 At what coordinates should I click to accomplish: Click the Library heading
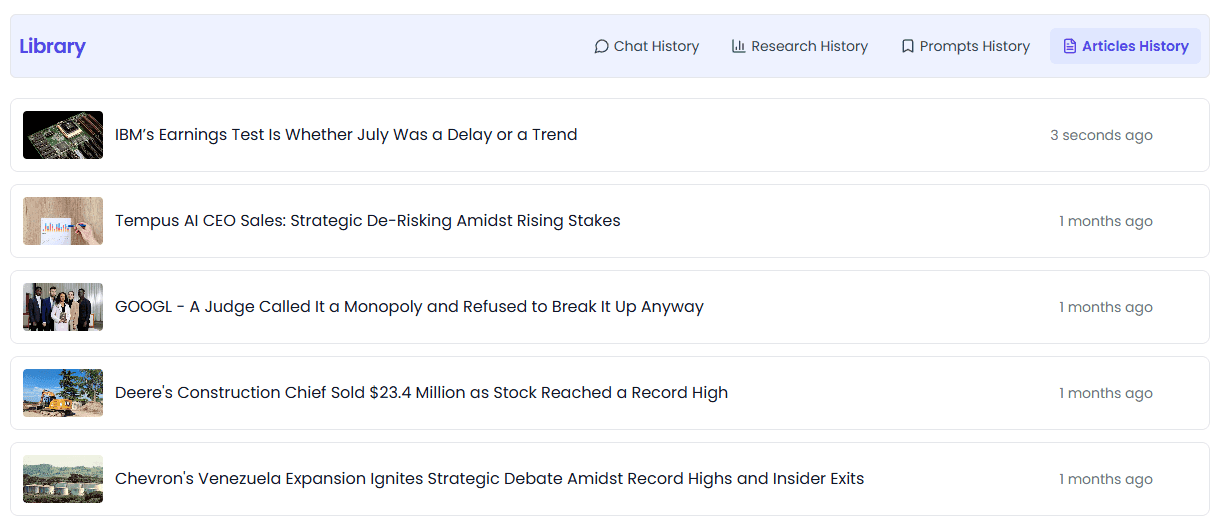point(52,46)
